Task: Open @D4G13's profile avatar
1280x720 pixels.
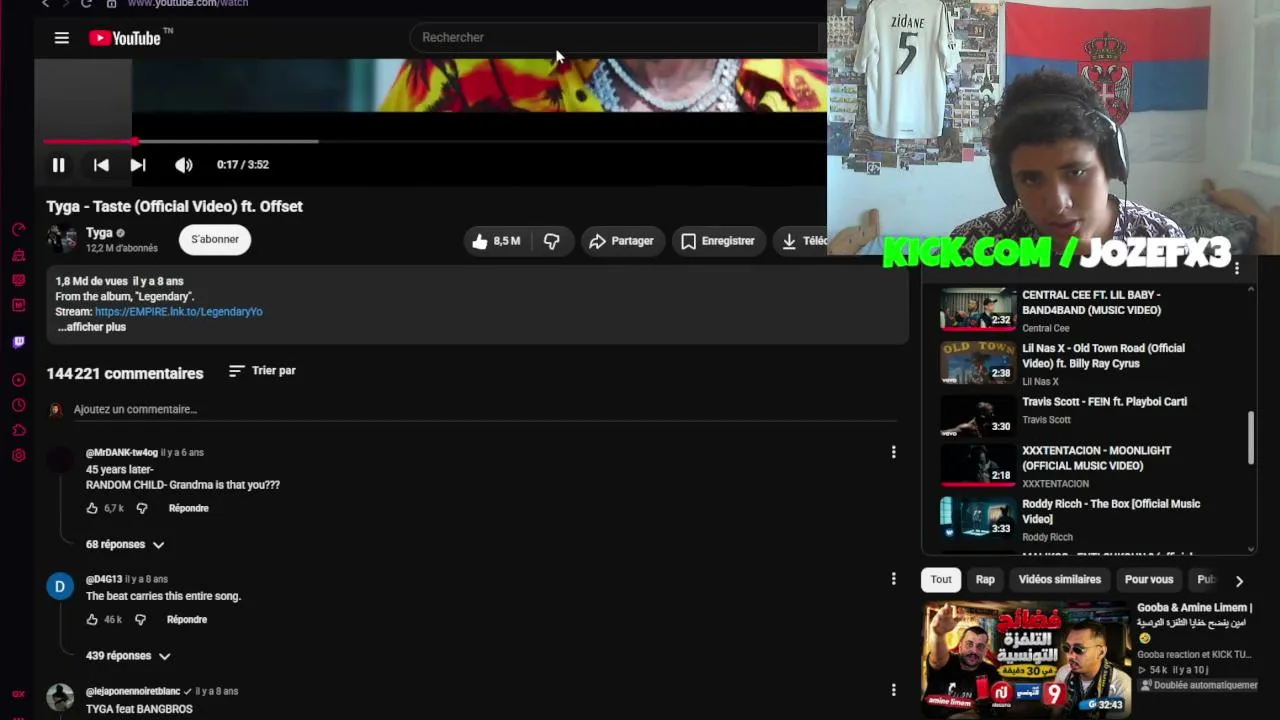Action: point(60,586)
